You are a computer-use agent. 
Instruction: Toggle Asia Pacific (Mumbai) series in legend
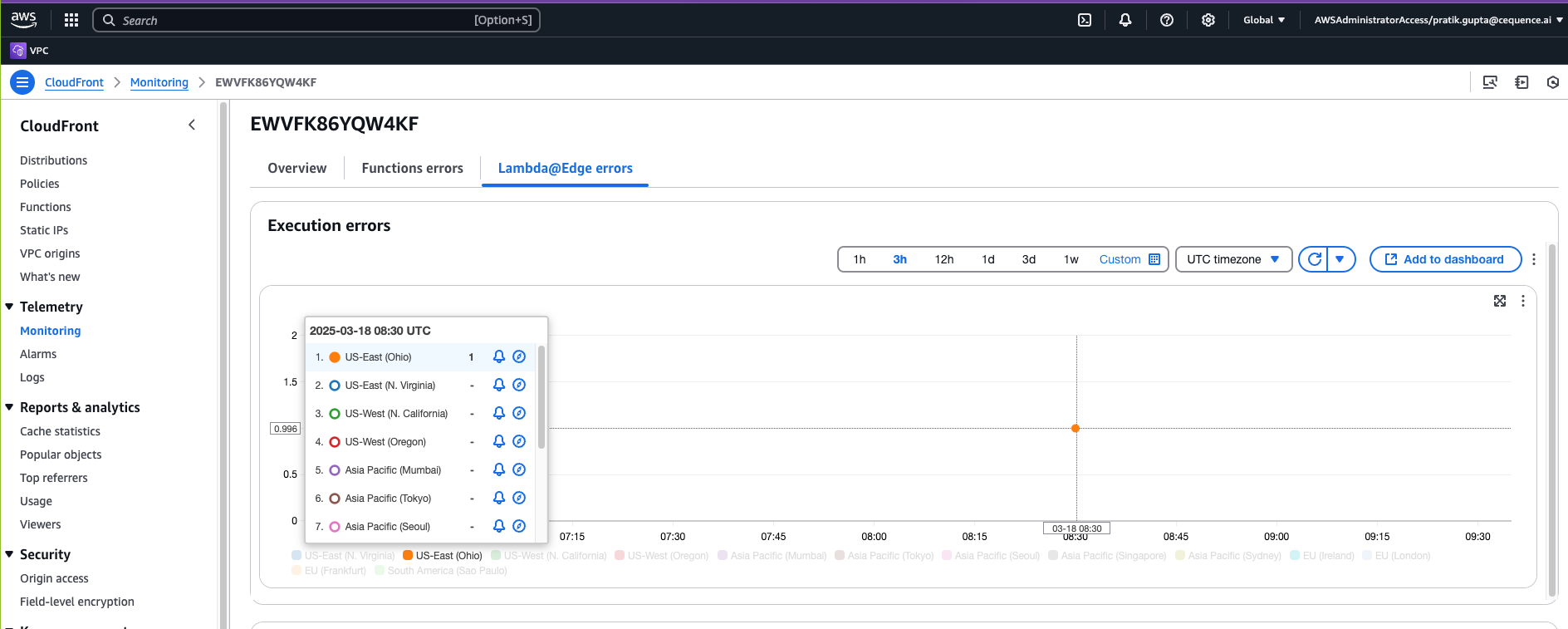point(772,556)
